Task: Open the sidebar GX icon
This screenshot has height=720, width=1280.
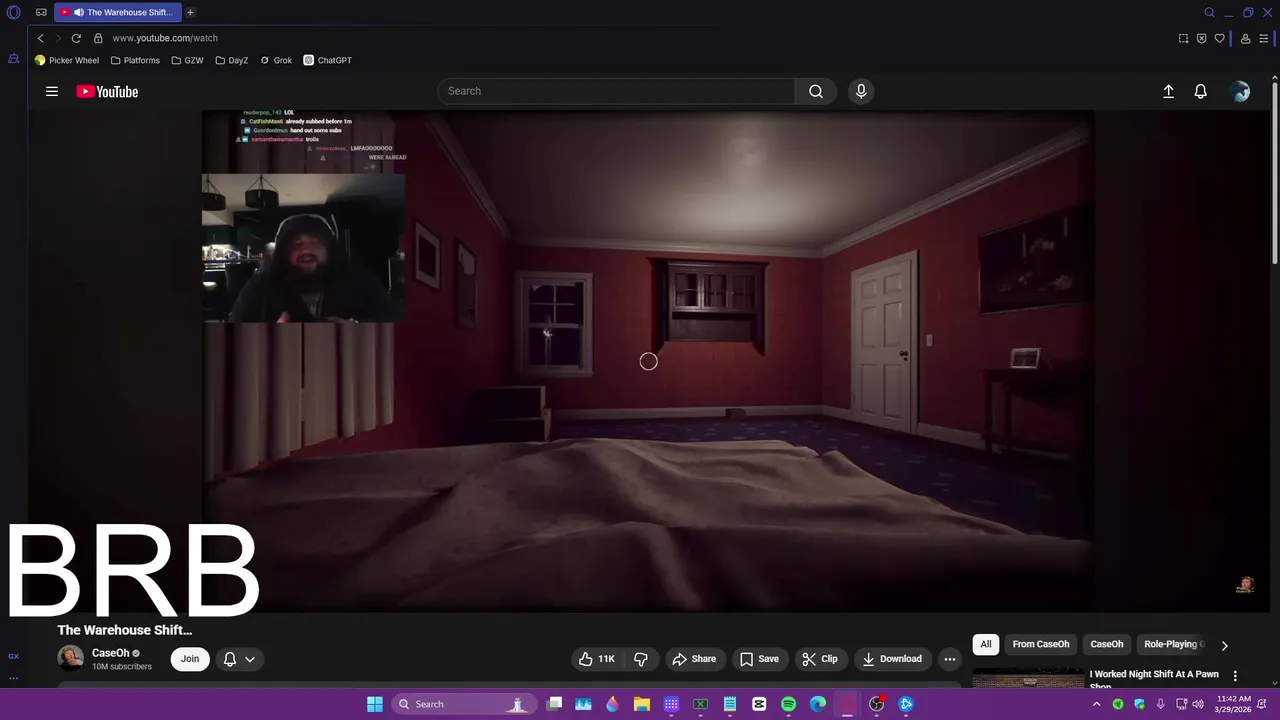Action: [13, 656]
